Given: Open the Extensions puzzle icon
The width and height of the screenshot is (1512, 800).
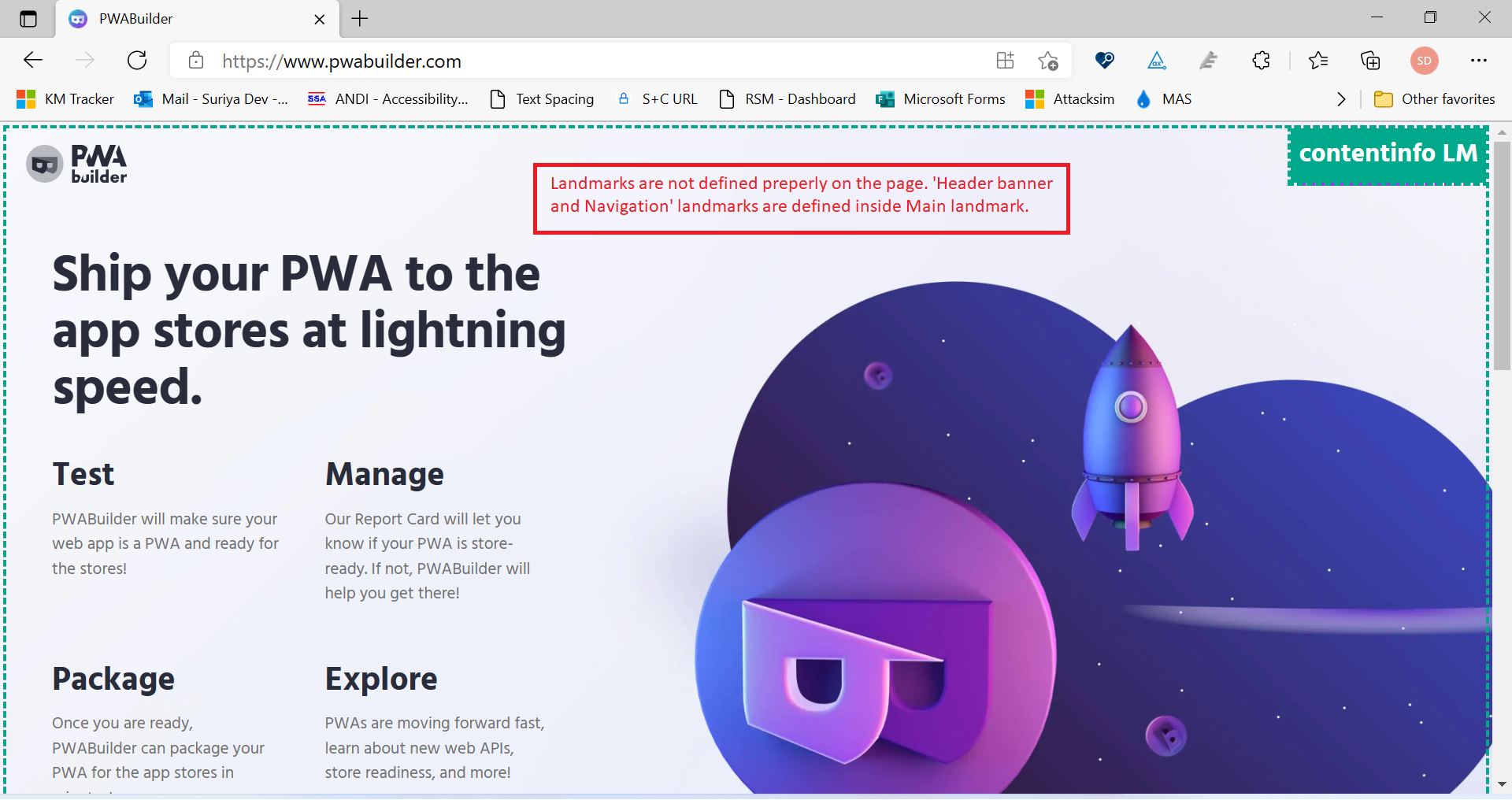Looking at the screenshot, I should 1261,61.
